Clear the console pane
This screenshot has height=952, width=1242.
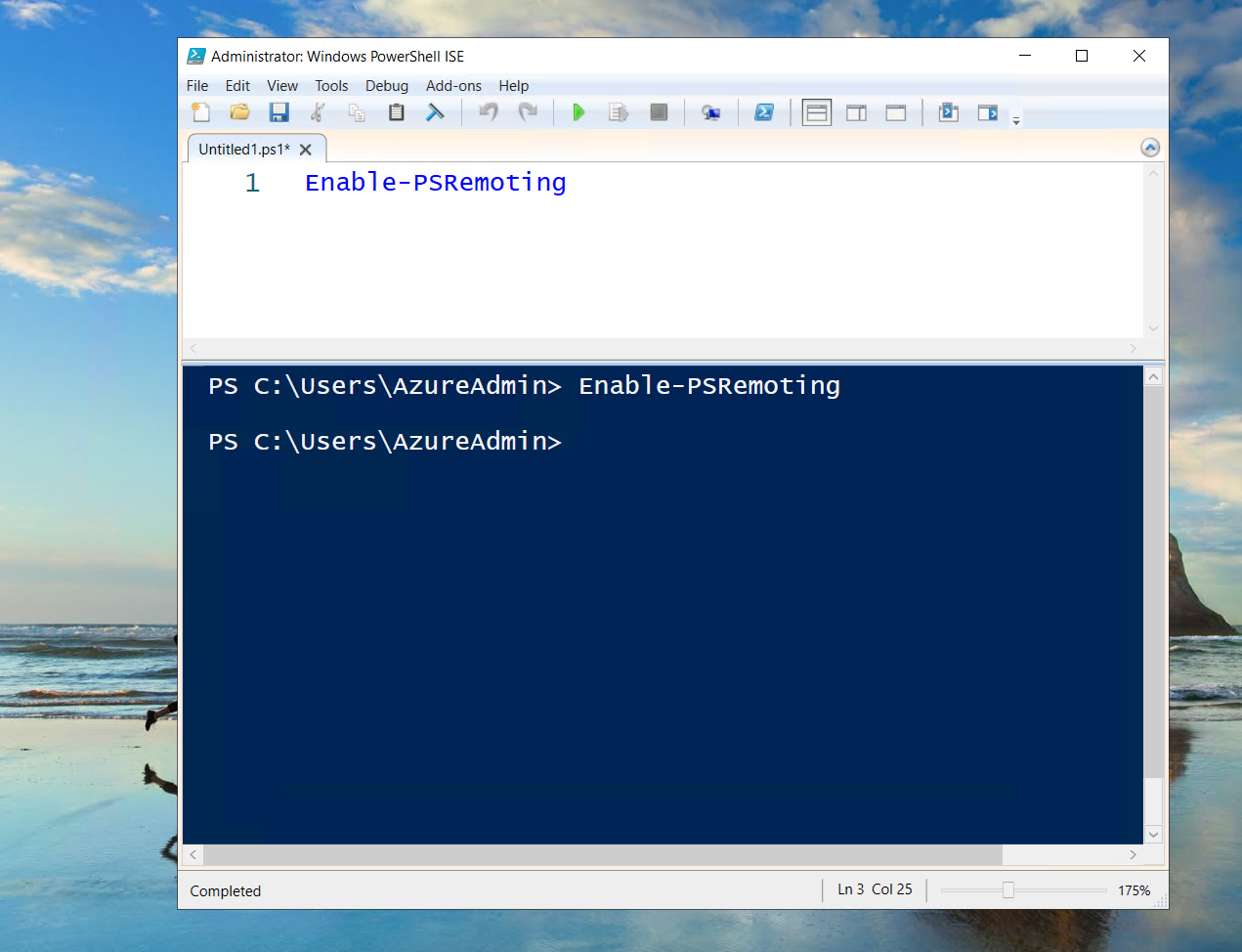point(435,112)
